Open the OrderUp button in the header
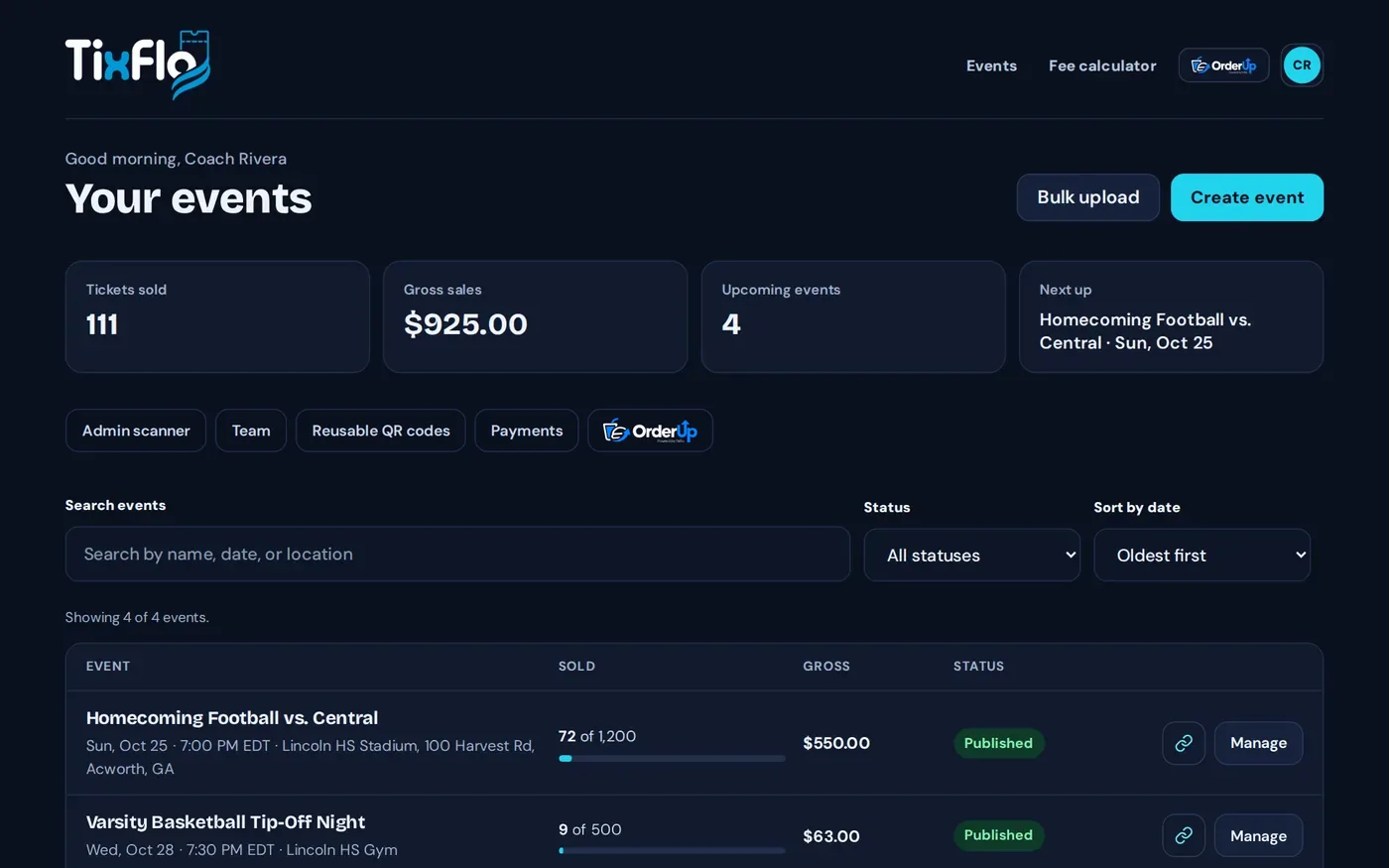The width and height of the screenshot is (1389, 868). tap(1223, 65)
